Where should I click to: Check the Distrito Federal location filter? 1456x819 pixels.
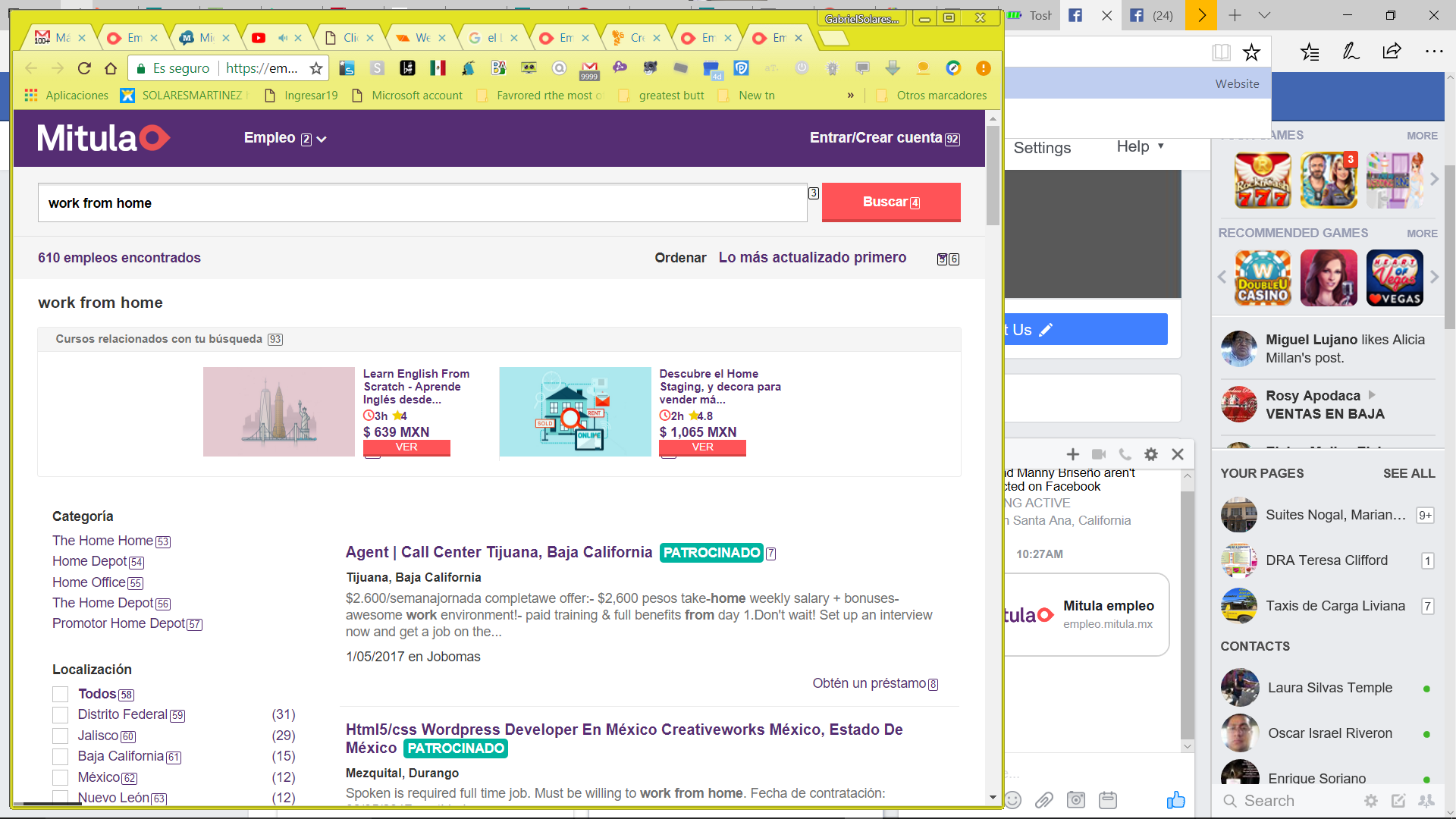coord(60,715)
